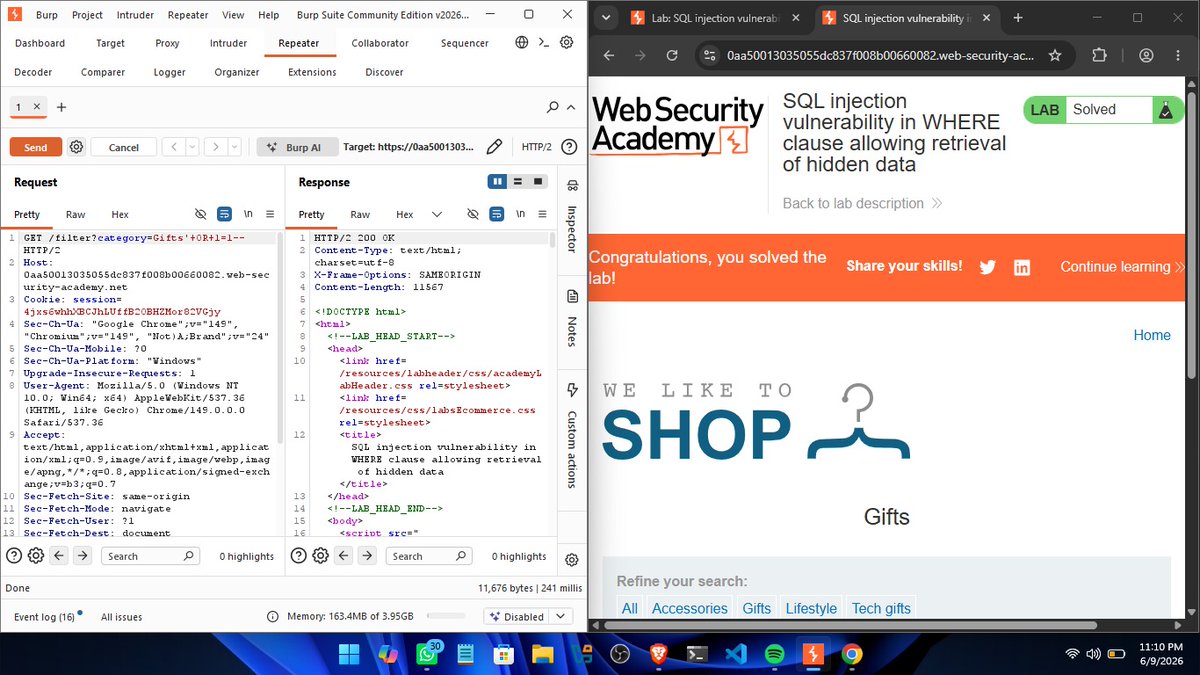Toggle hide non-printable chars in Request
This screenshot has height=675, width=1200.
[x=200, y=214]
